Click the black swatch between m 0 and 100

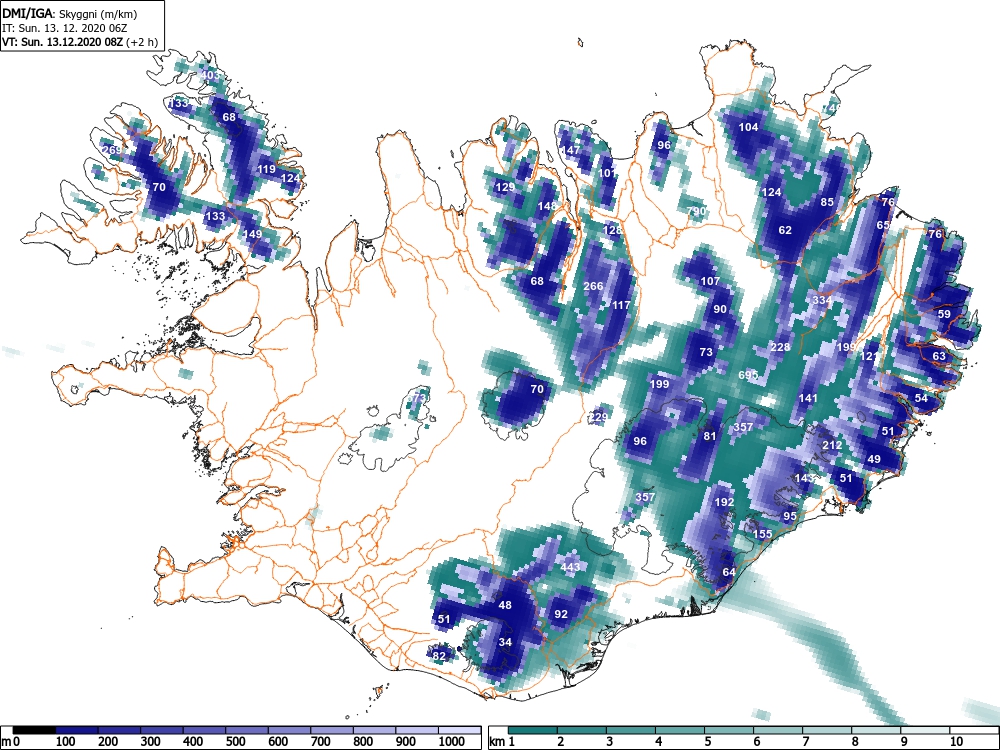click(x=34, y=730)
